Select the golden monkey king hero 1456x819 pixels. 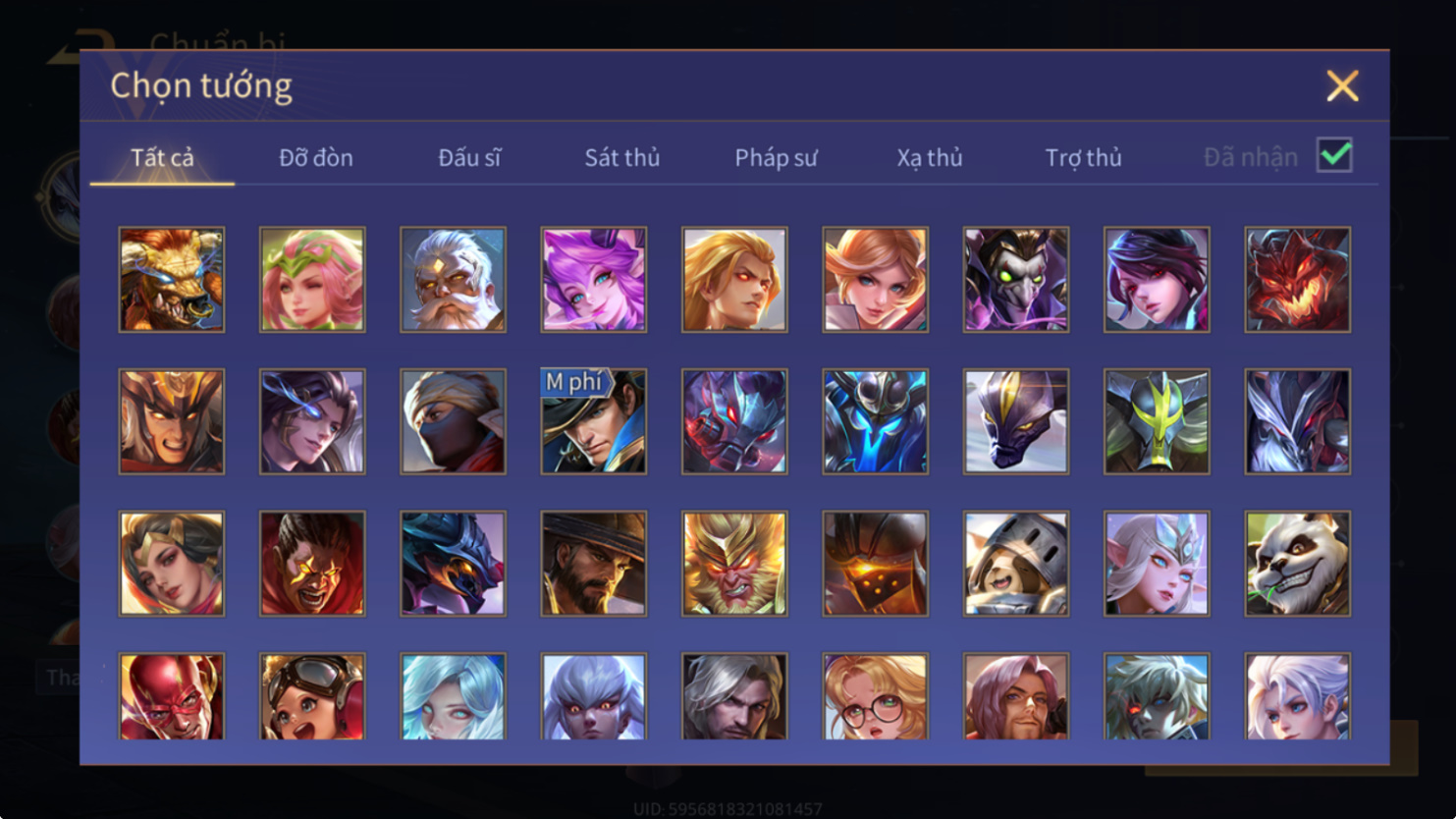point(734,564)
